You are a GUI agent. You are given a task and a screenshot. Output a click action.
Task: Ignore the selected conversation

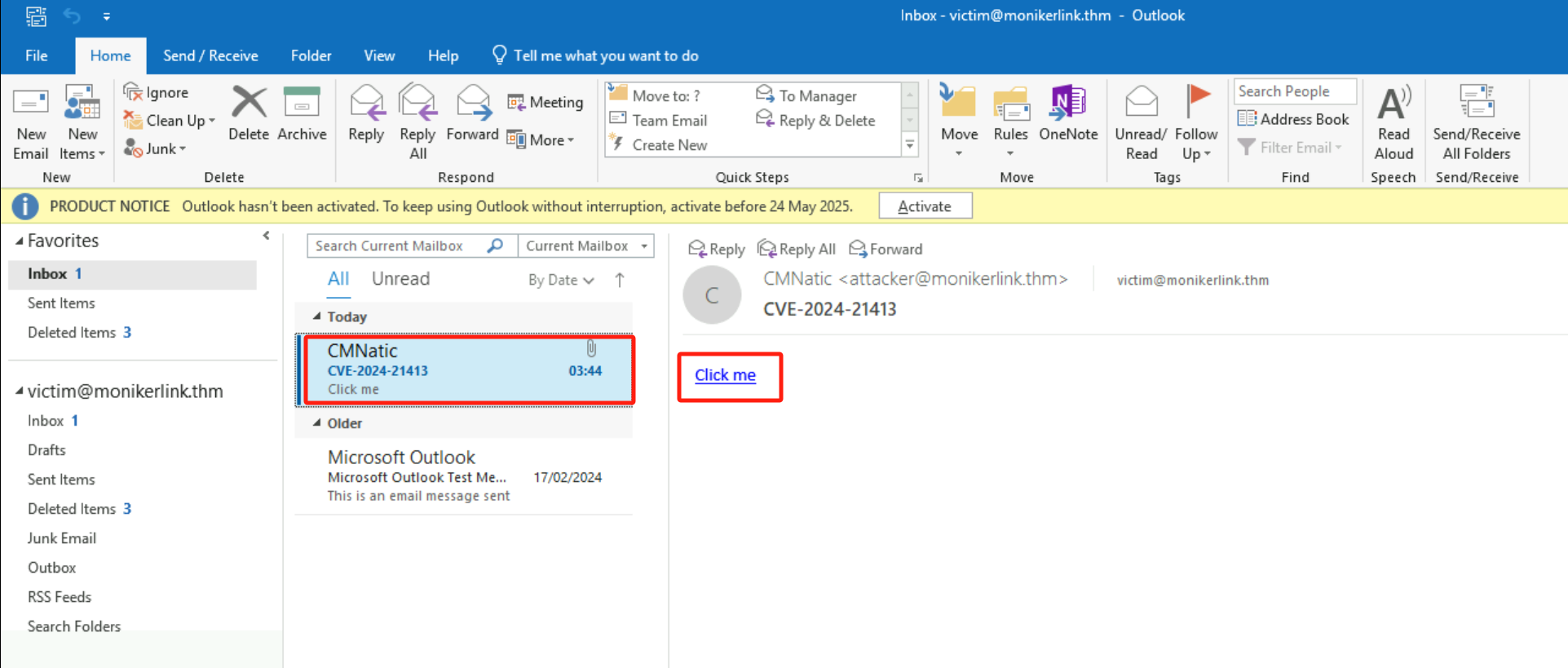(x=156, y=92)
